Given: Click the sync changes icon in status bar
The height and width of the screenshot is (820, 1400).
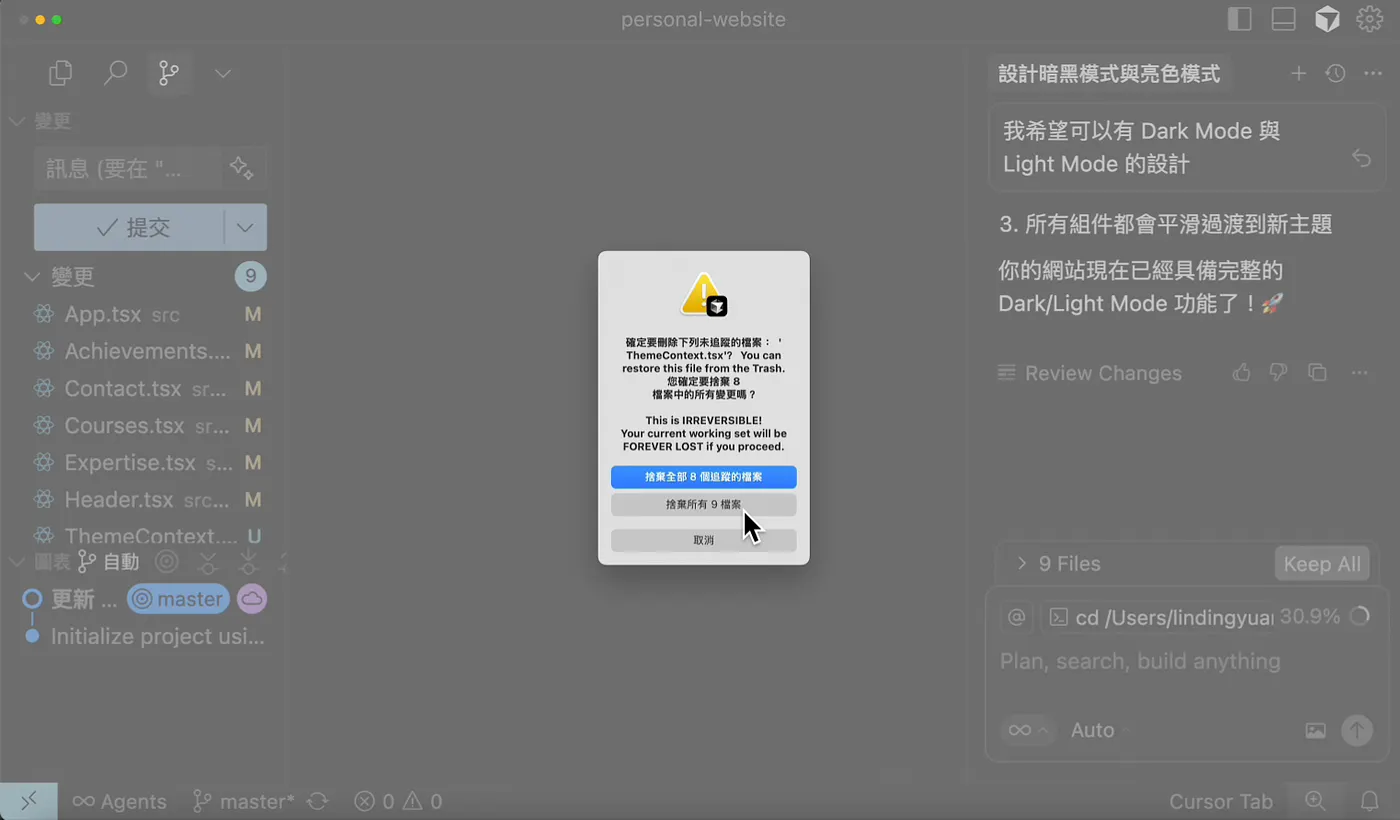Looking at the screenshot, I should [317, 801].
